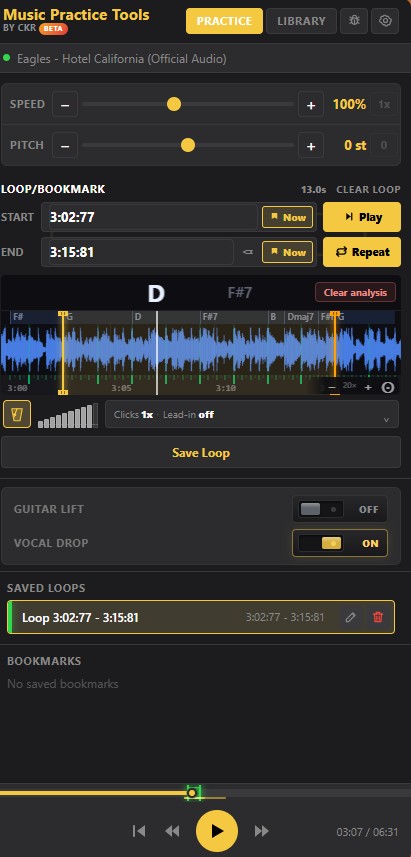Set loop START to Now
This screenshot has width=411, height=857.
point(287,217)
